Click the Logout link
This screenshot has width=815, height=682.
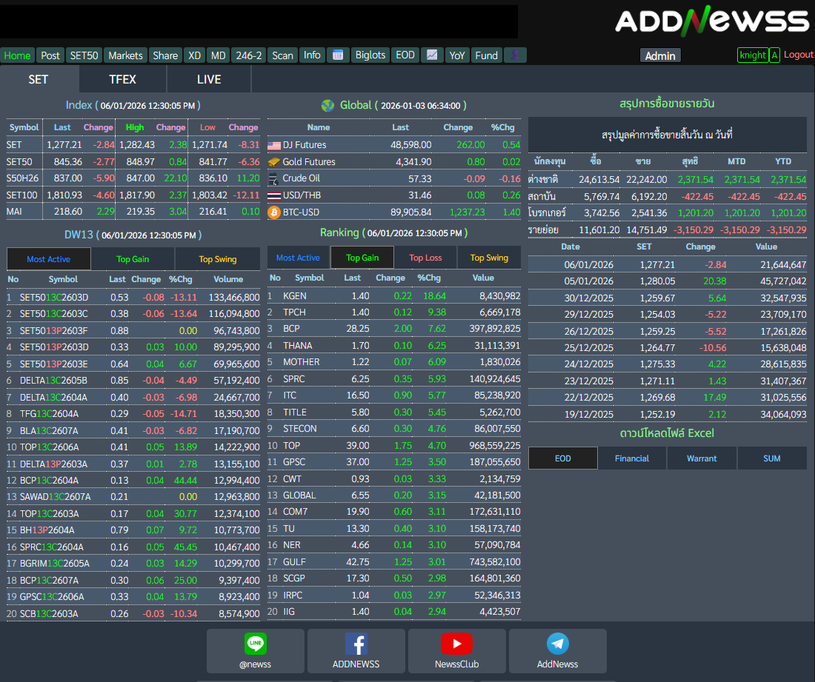tap(798, 55)
